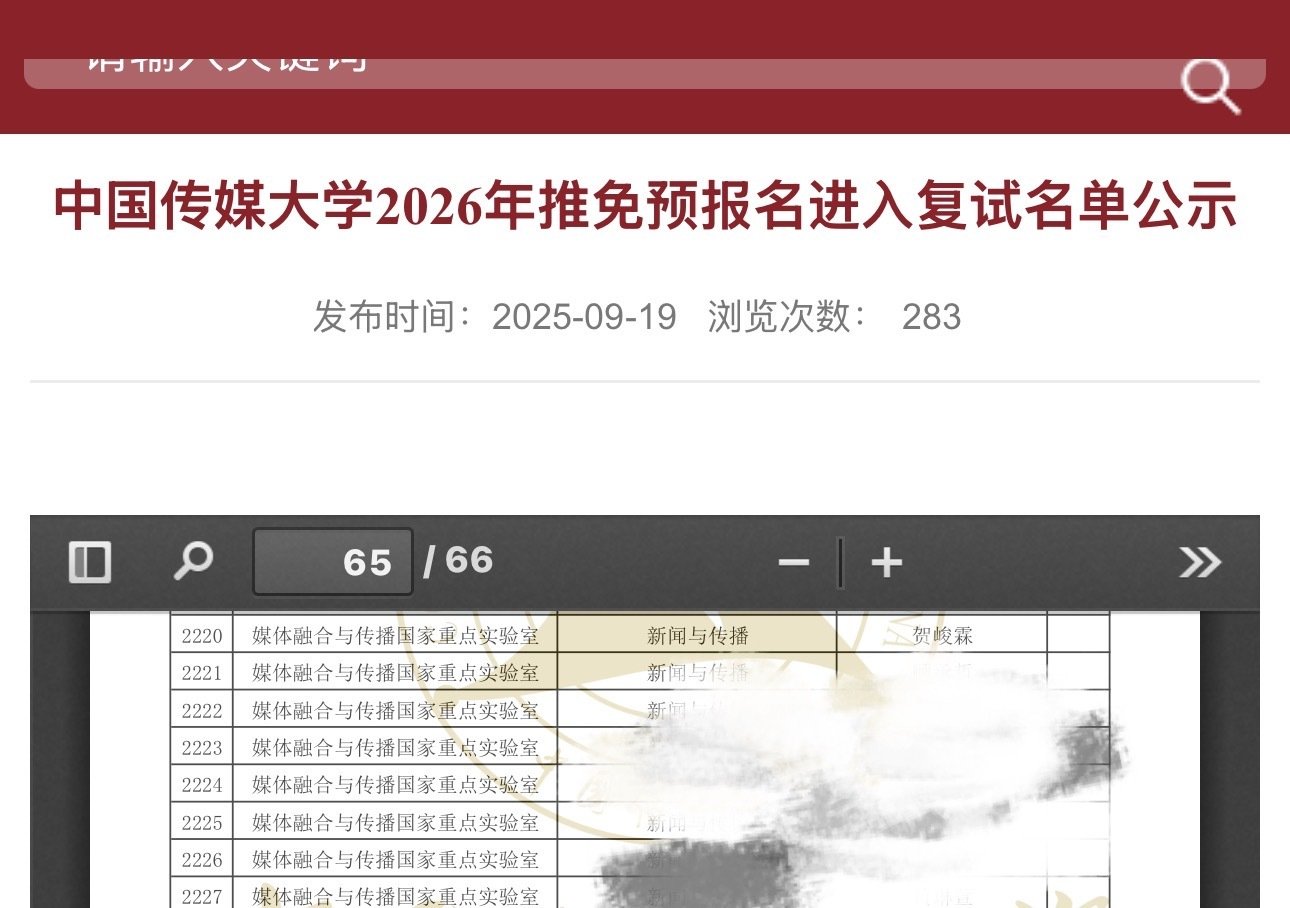
Task: Click 新闻与传播 cell in row 2220
Action: point(697,635)
